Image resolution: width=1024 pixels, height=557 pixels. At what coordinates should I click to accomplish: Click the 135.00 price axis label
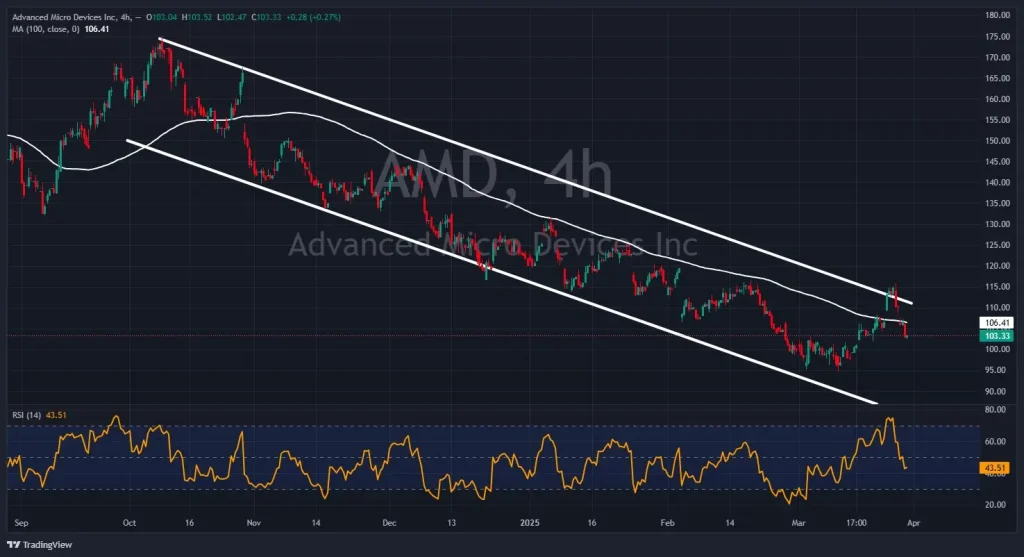(997, 203)
